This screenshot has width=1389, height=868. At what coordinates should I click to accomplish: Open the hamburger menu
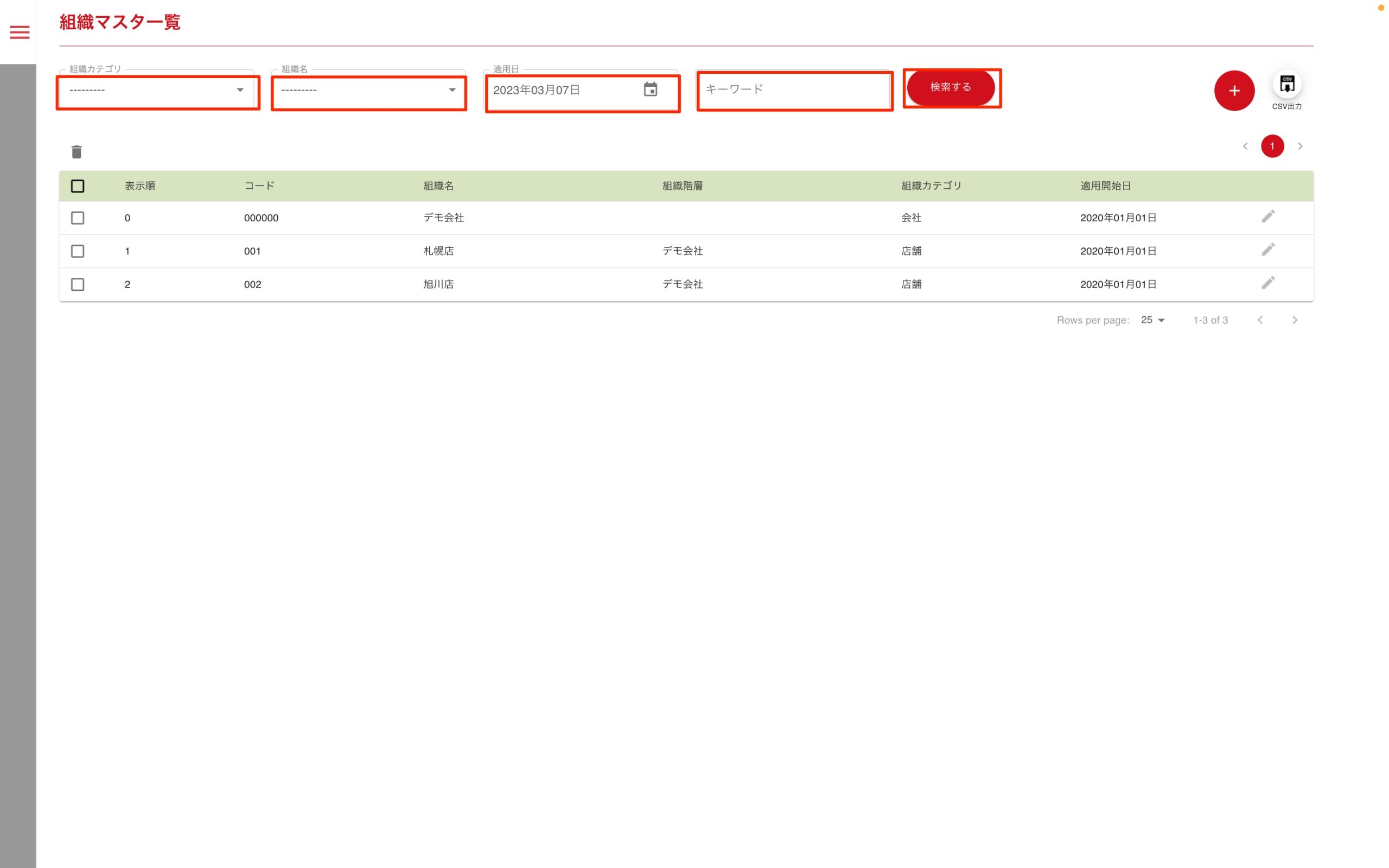click(20, 32)
